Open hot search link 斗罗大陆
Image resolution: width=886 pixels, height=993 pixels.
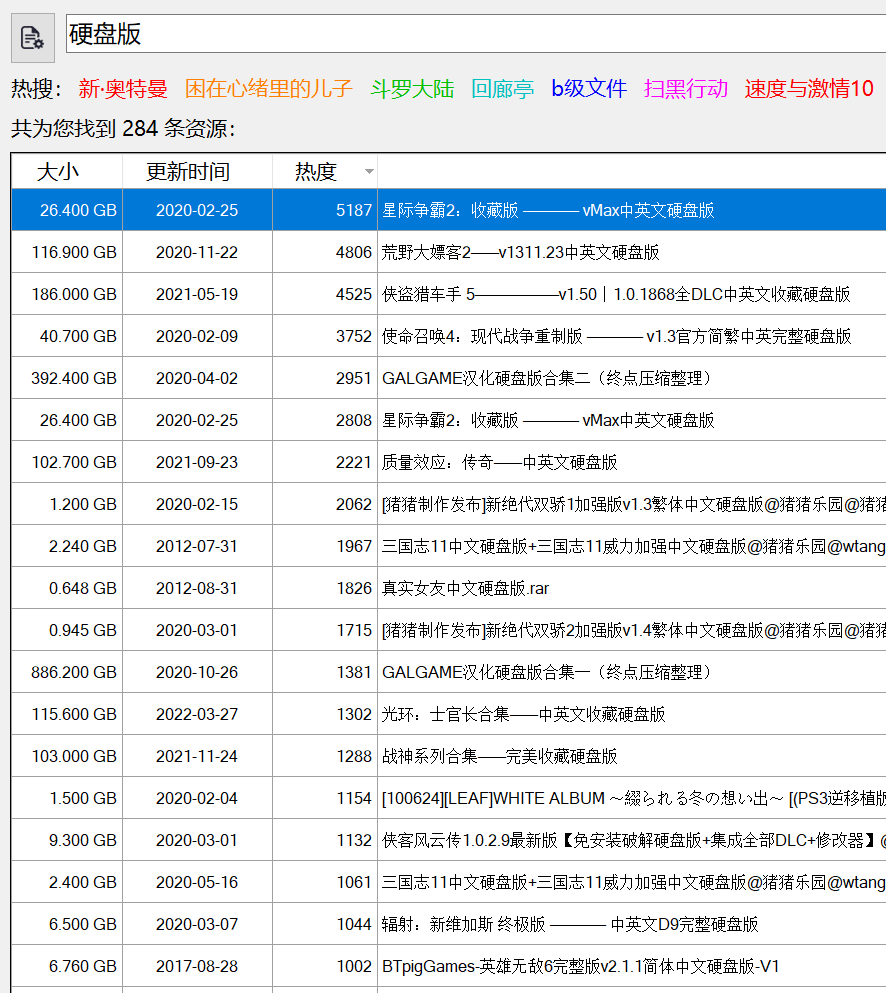pos(412,89)
